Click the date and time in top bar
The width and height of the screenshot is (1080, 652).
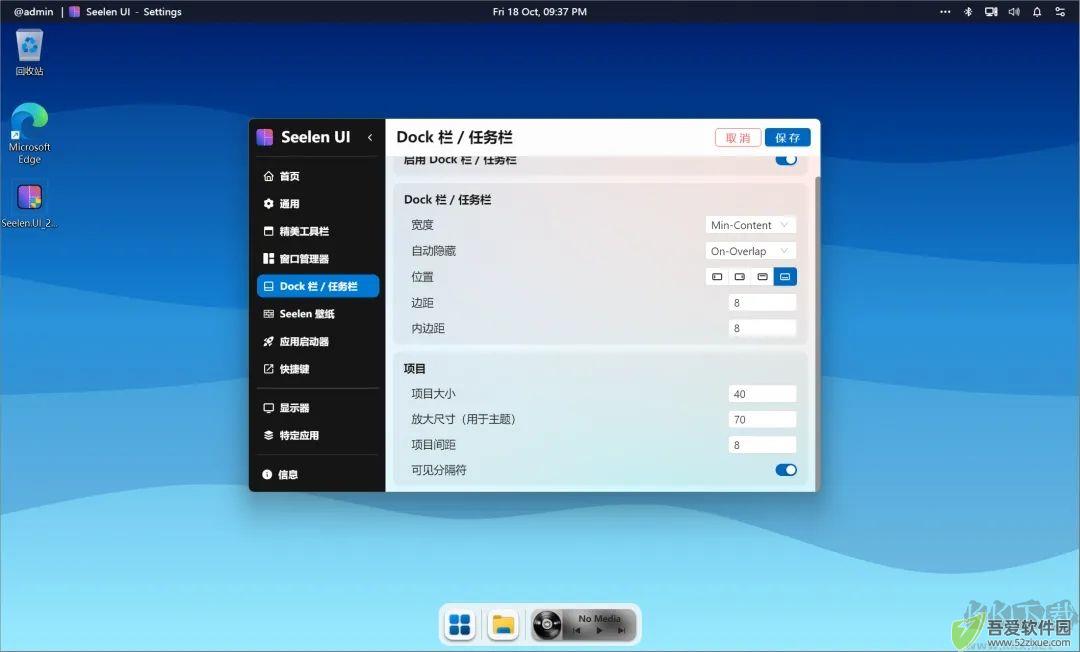click(540, 12)
